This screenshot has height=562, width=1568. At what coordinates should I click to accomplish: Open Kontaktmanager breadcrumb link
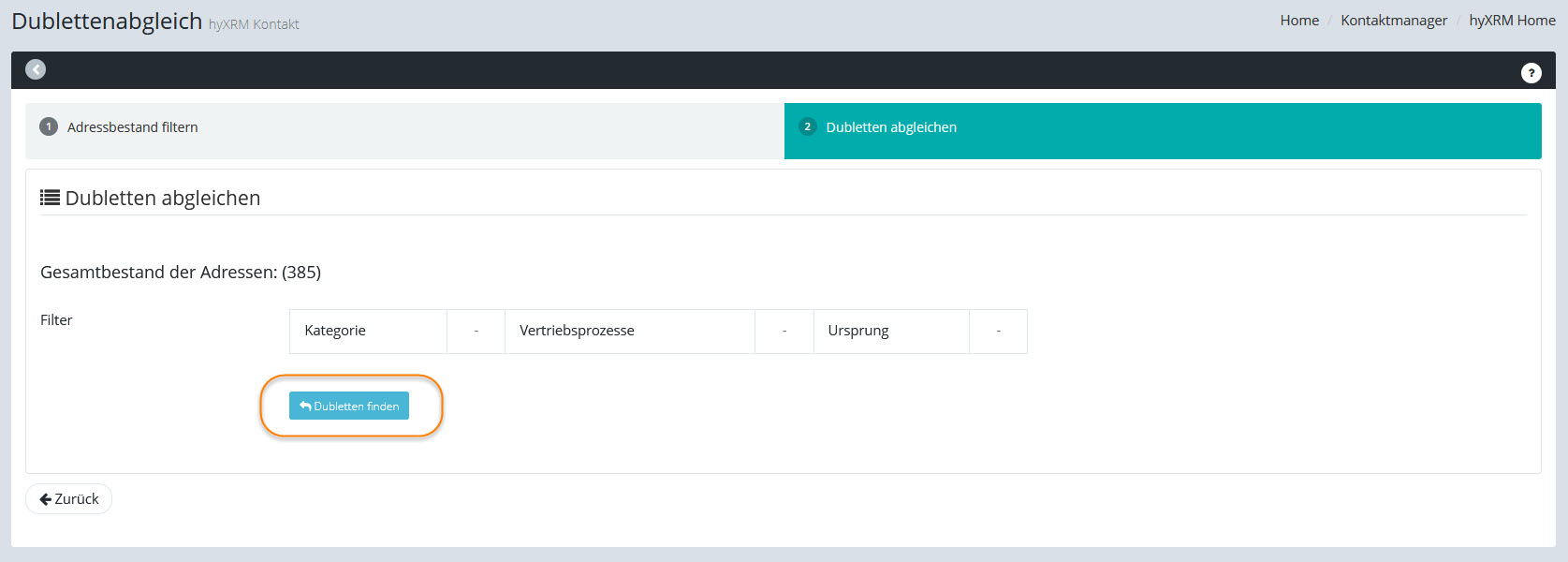point(1393,21)
